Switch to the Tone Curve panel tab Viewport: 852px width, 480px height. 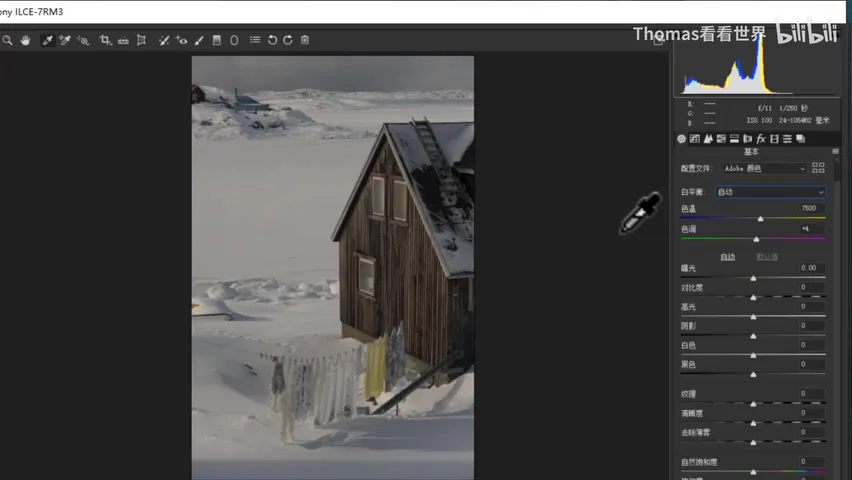tap(694, 139)
